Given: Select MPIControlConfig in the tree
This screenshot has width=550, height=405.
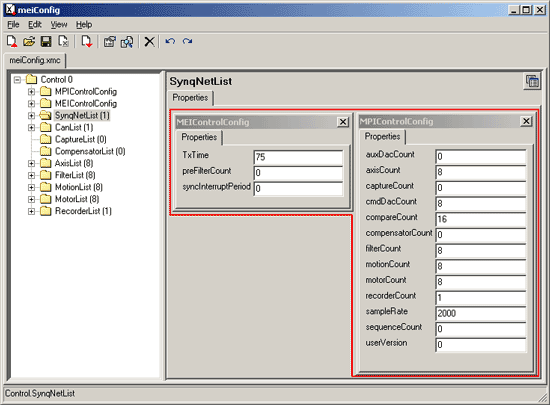Looking at the screenshot, I should (86, 92).
